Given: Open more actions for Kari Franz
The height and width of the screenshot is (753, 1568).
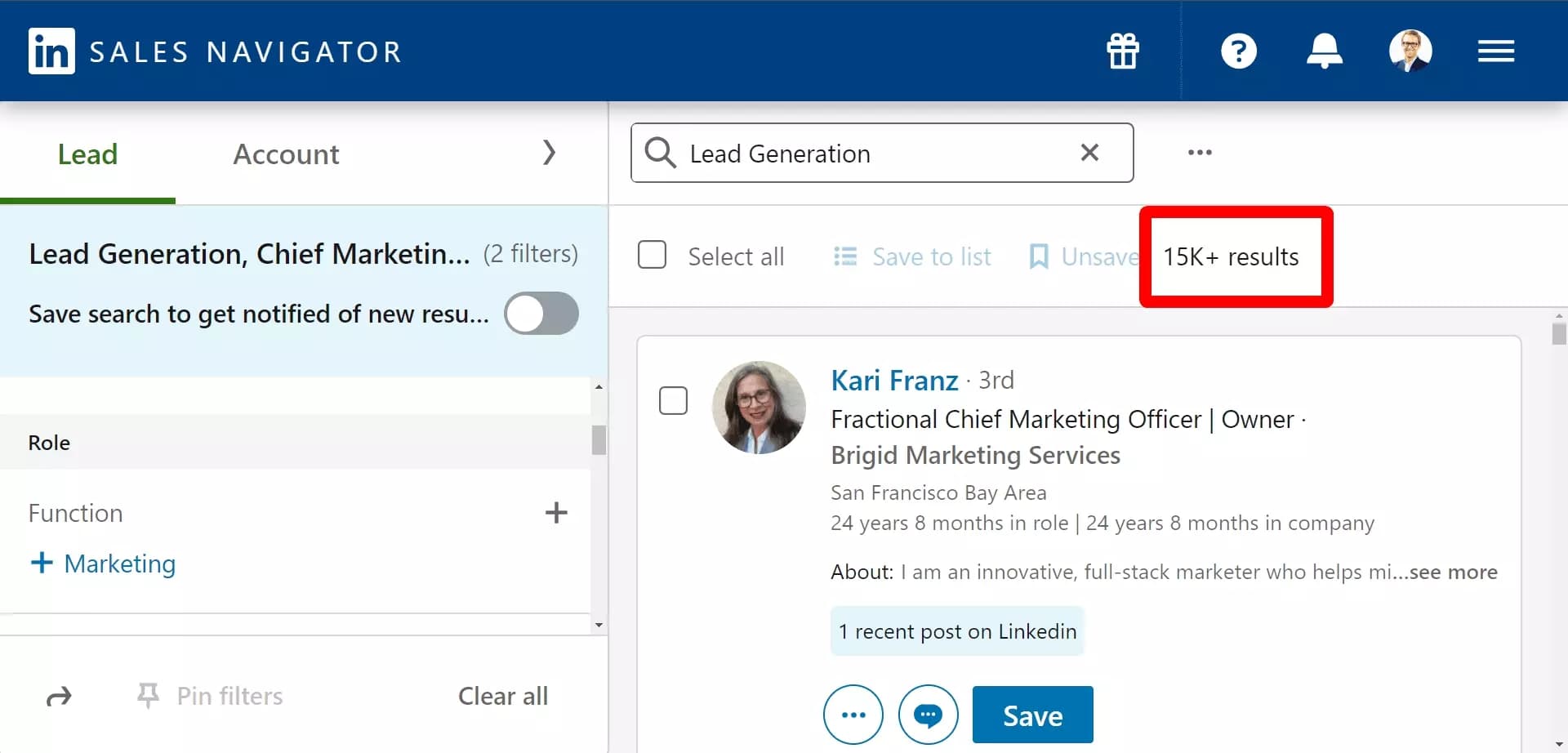Looking at the screenshot, I should (853, 715).
